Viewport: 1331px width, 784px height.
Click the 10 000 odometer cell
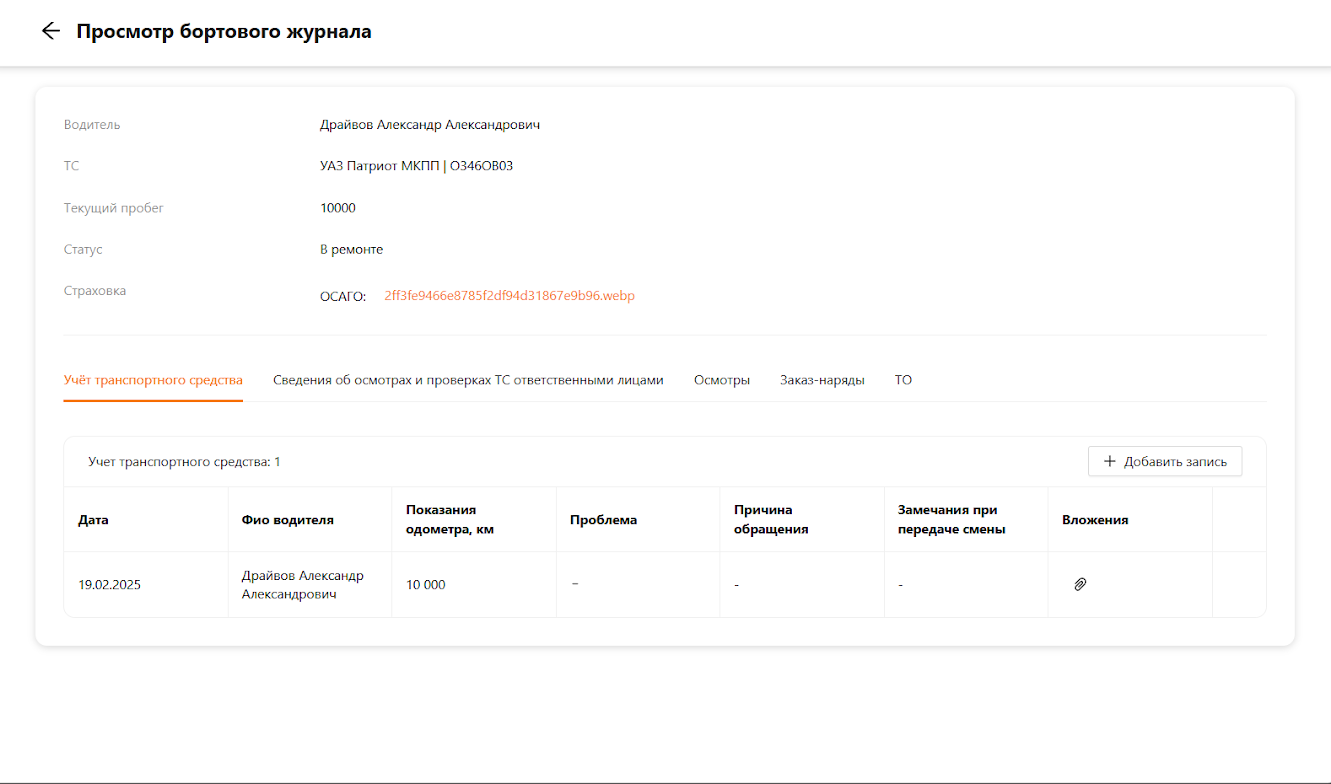pyautogui.click(x=426, y=585)
